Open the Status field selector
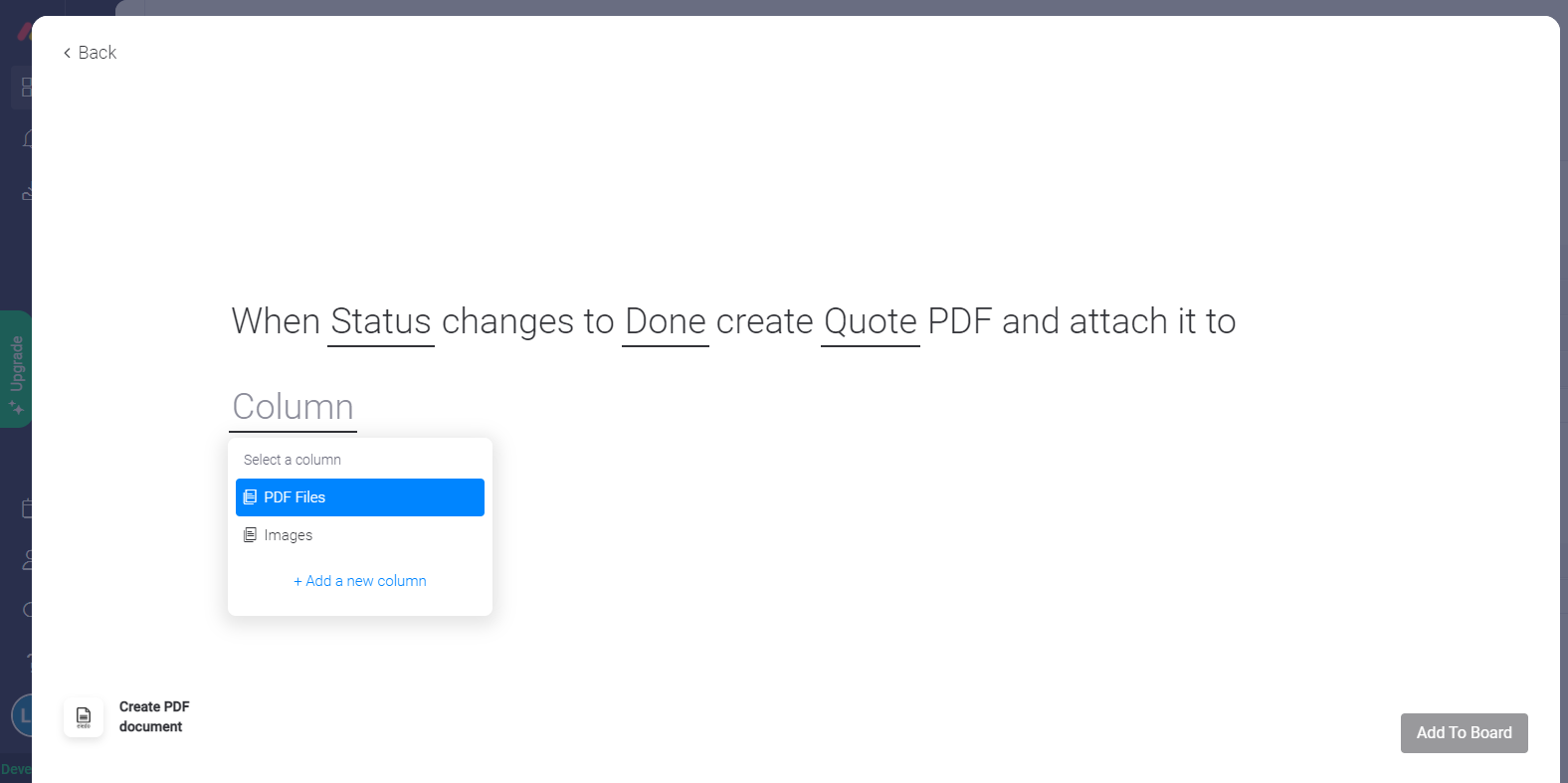This screenshot has width=1568, height=783. (x=381, y=322)
